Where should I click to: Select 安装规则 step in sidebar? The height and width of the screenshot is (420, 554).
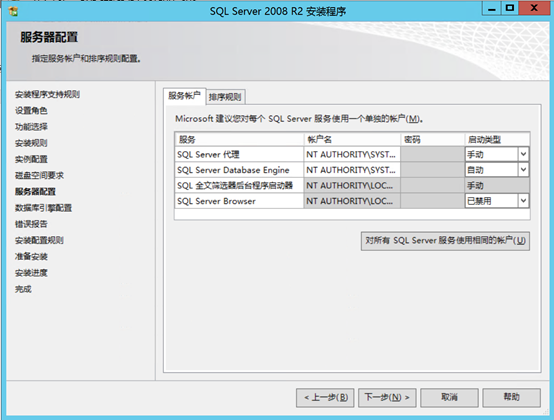click(31, 143)
